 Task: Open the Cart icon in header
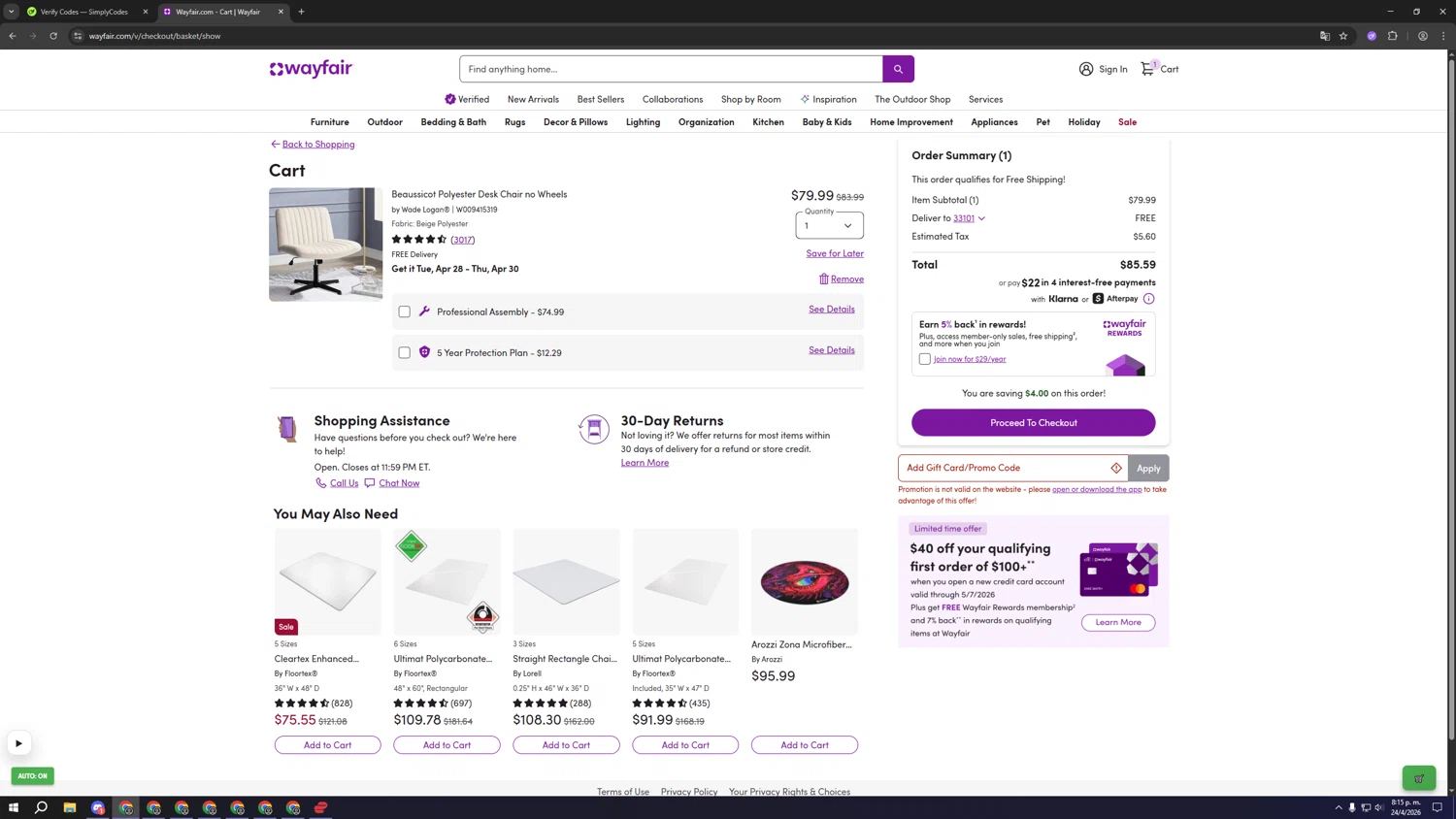point(1149,68)
